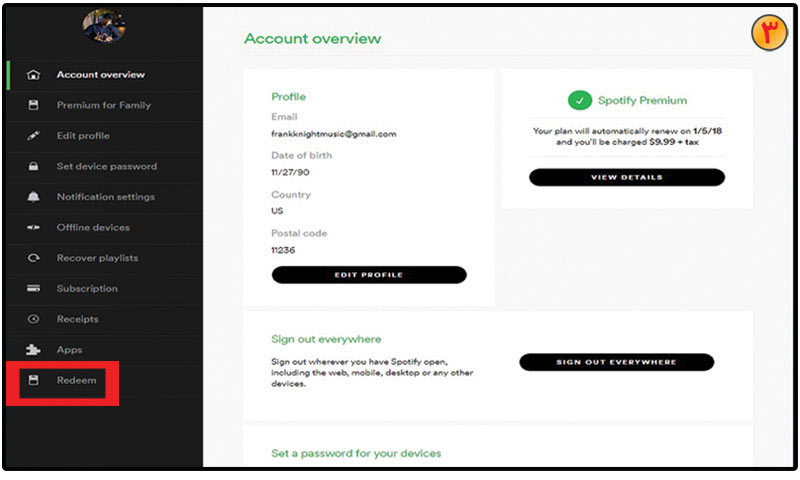Select Offline devices in sidebar
Screen dimensions: 800x480
pyautogui.click(x=106, y=228)
